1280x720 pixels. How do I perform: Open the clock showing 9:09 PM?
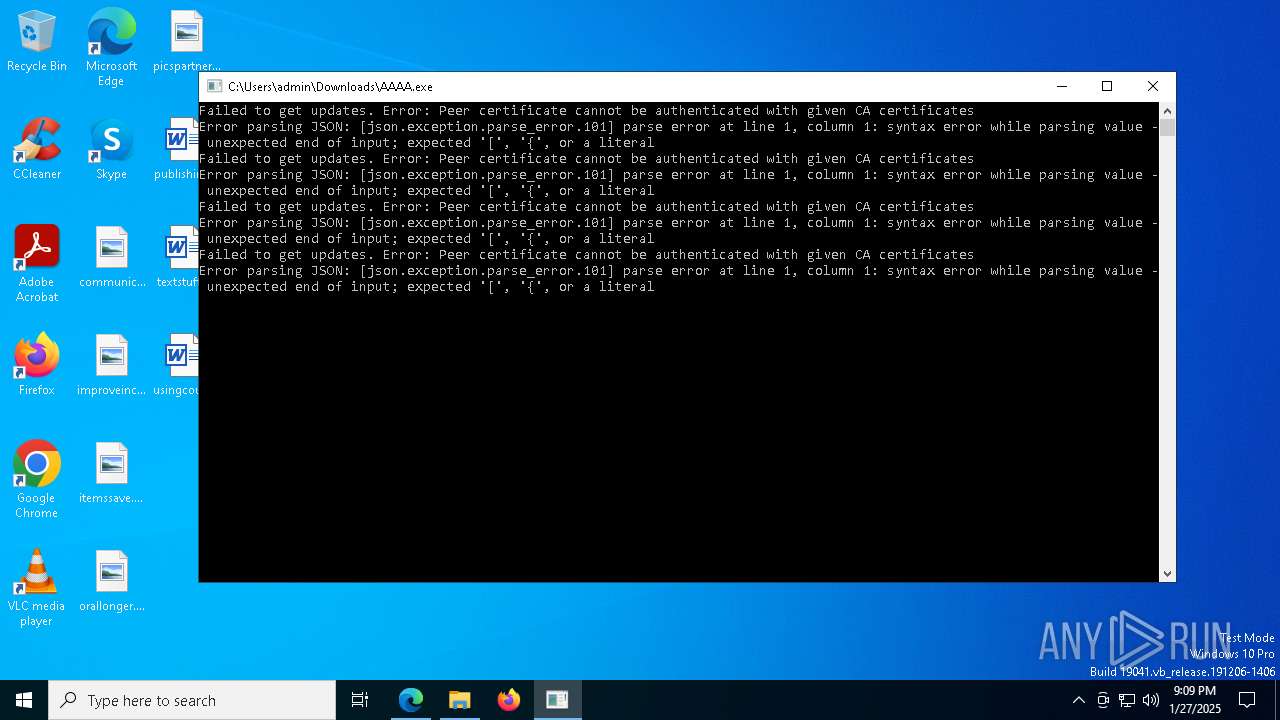[x=1195, y=700]
